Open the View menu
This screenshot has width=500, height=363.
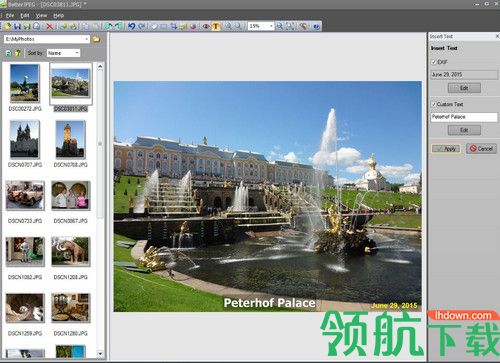(41, 15)
